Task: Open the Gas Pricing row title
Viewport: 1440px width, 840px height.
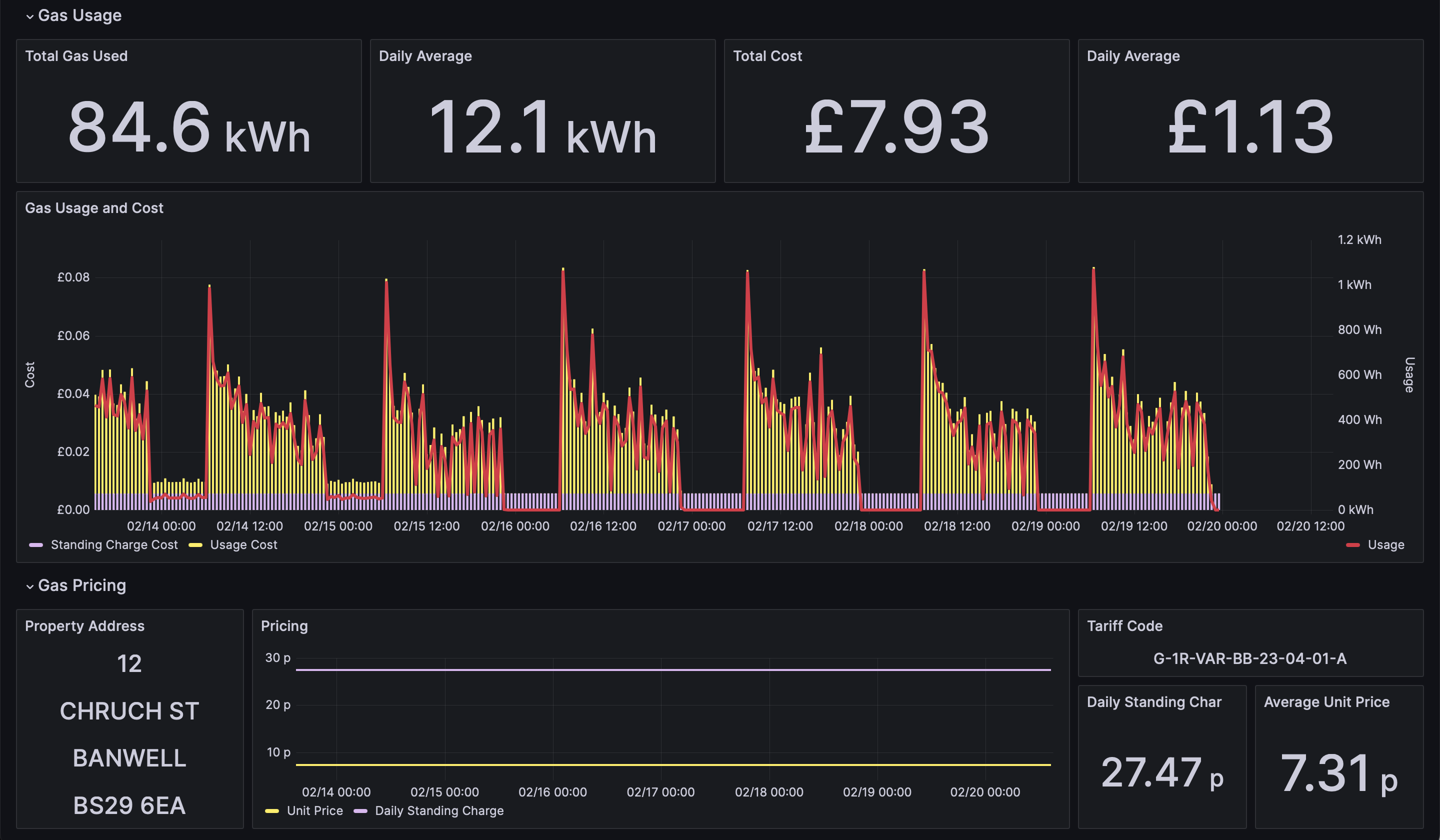Action: [81, 585]
